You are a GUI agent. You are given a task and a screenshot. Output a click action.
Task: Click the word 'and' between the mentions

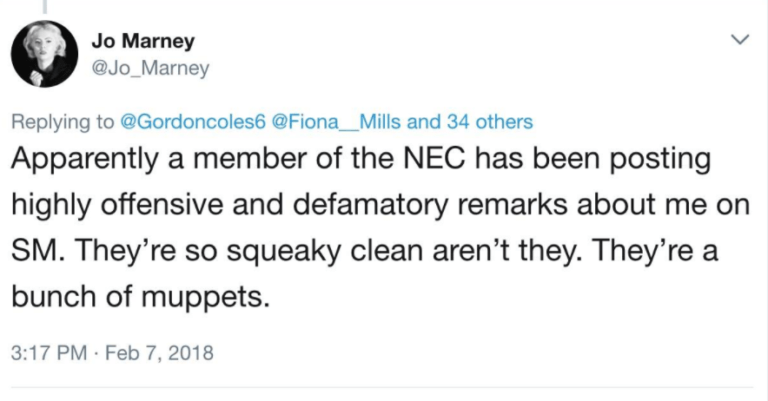click(x=425, y=122)
